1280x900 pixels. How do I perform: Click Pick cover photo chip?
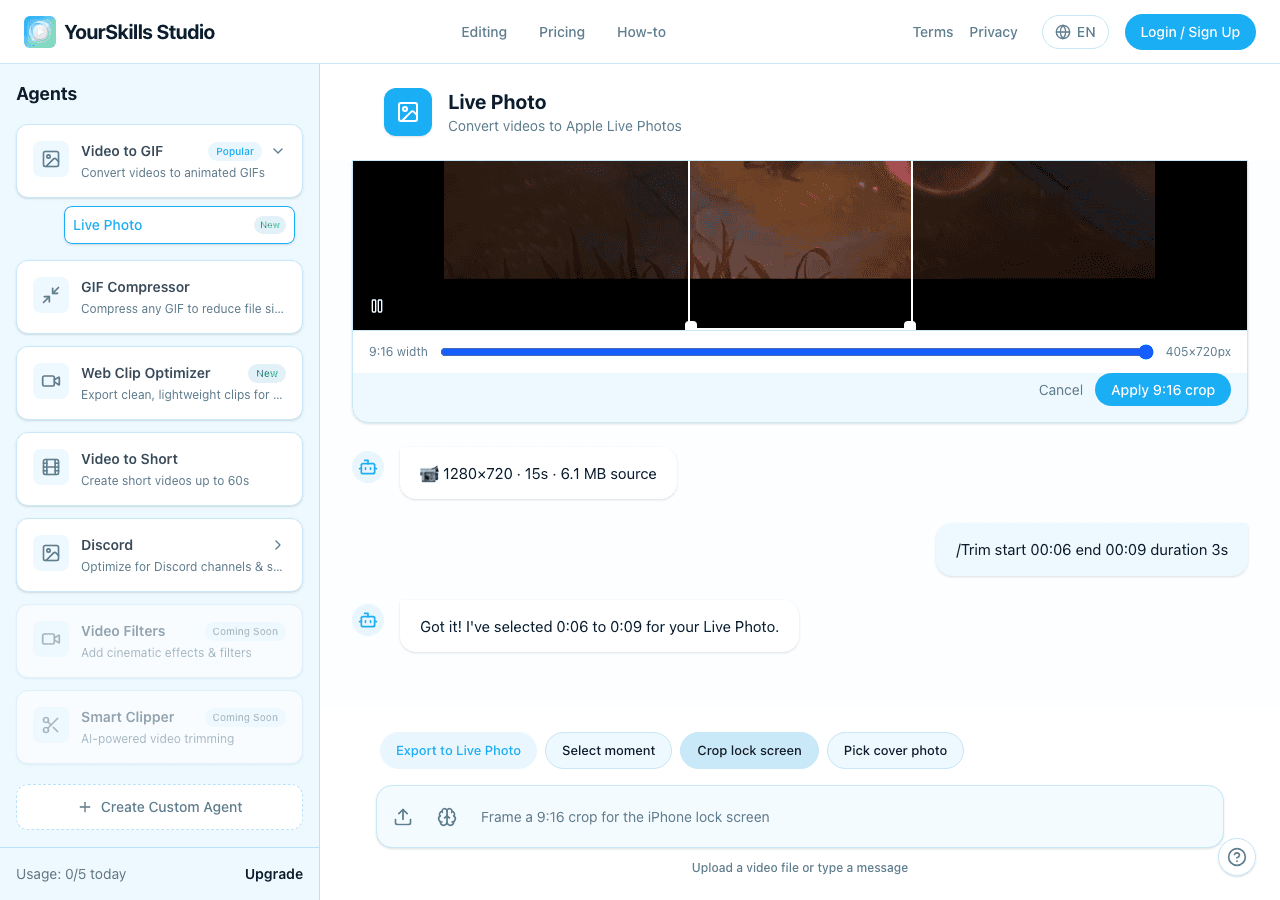coord(895,751)
